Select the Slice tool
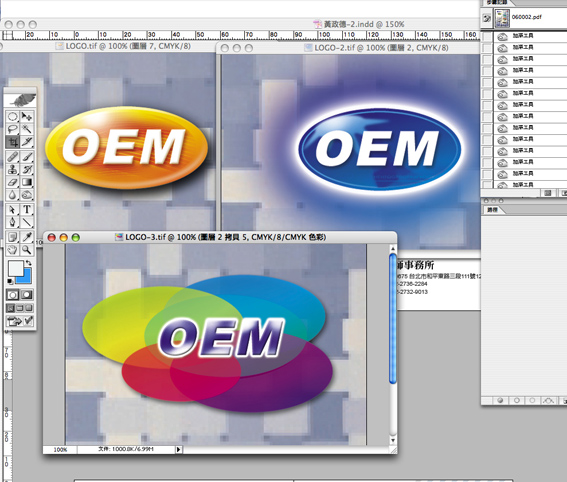The image size is (567, 482). pyautogui.click(x=27, y=142)
